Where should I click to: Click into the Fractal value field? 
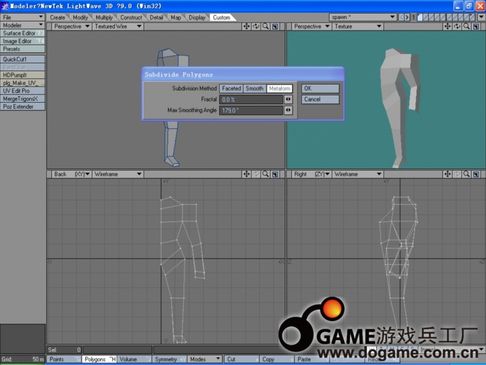tap(251, 99)
